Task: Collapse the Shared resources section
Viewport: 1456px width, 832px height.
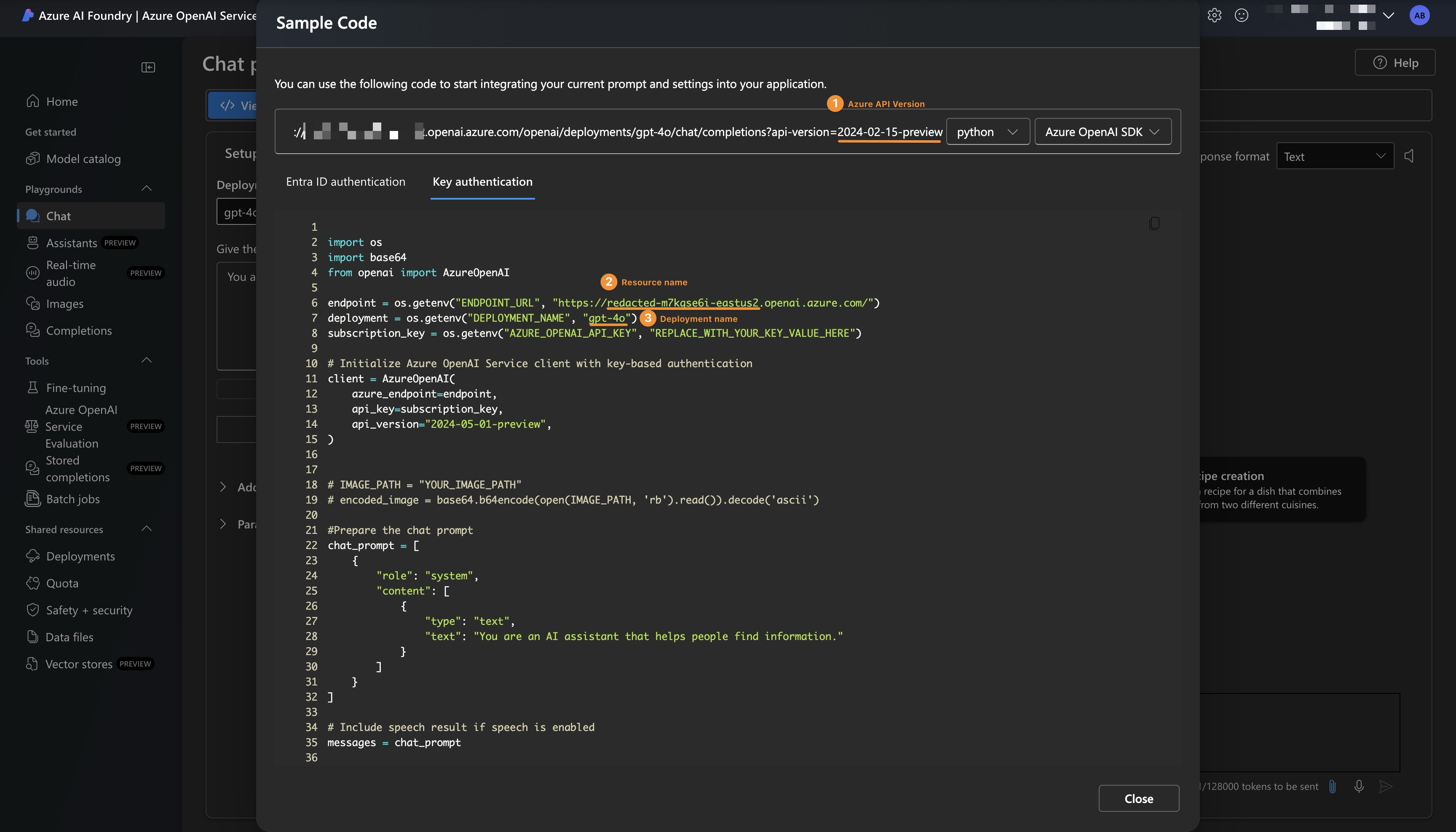Action: click(x=146, y=529)
